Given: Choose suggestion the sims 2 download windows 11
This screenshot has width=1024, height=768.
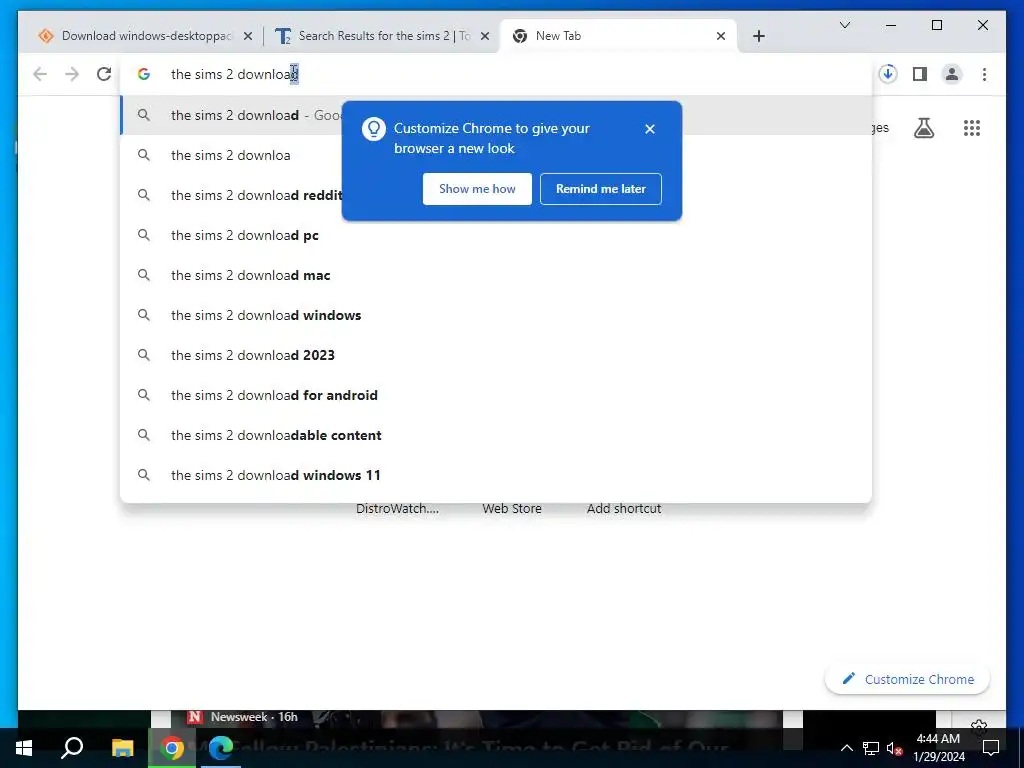Looking at the screenshot, I should point(496,475).
